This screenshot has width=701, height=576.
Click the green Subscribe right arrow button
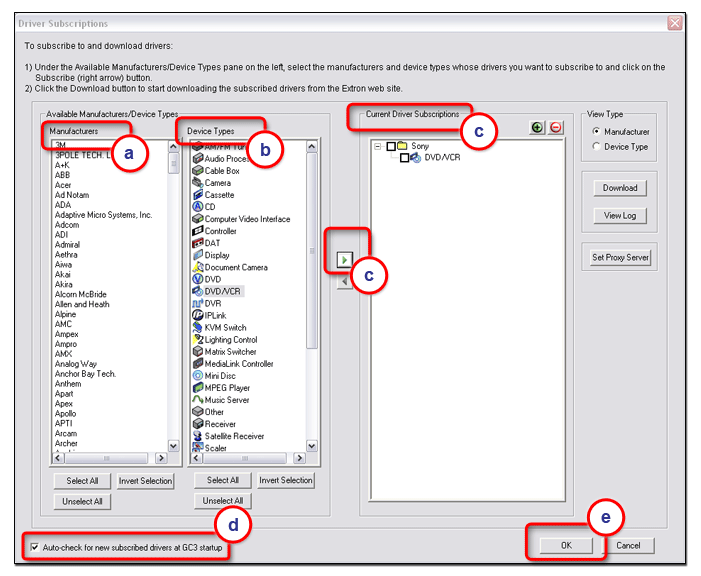point(343,260)
